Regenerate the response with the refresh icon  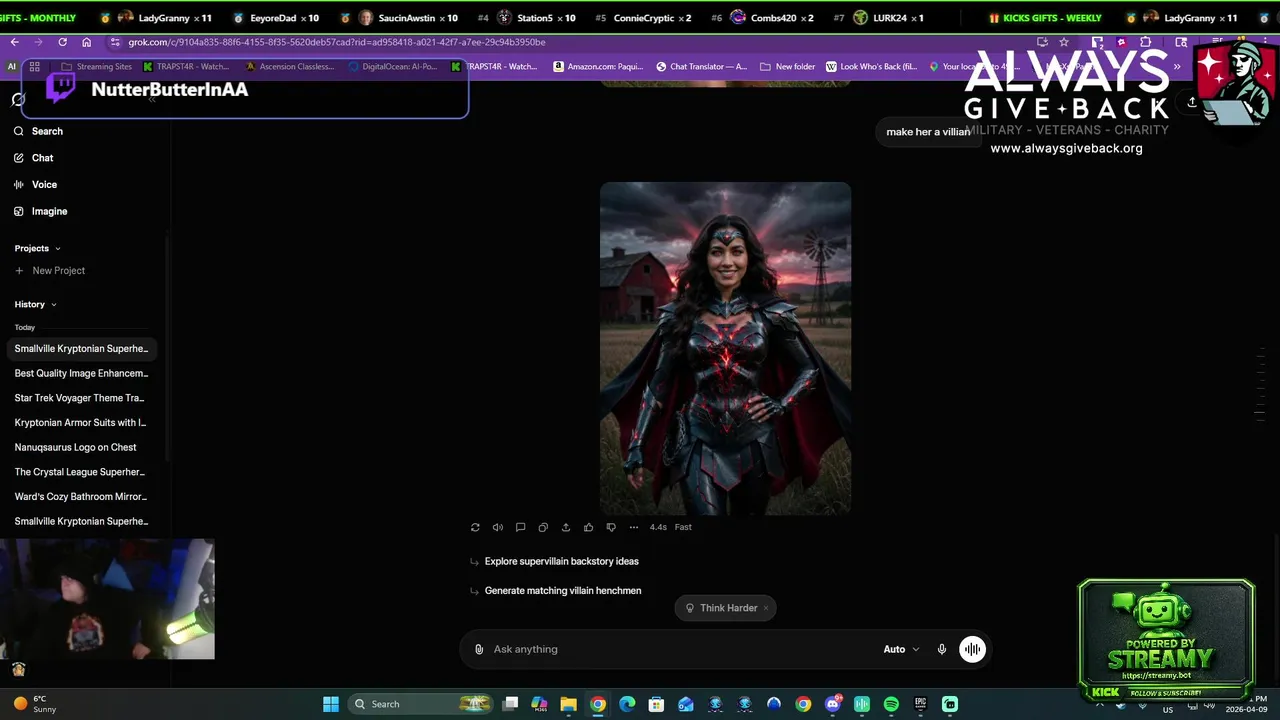475,527
